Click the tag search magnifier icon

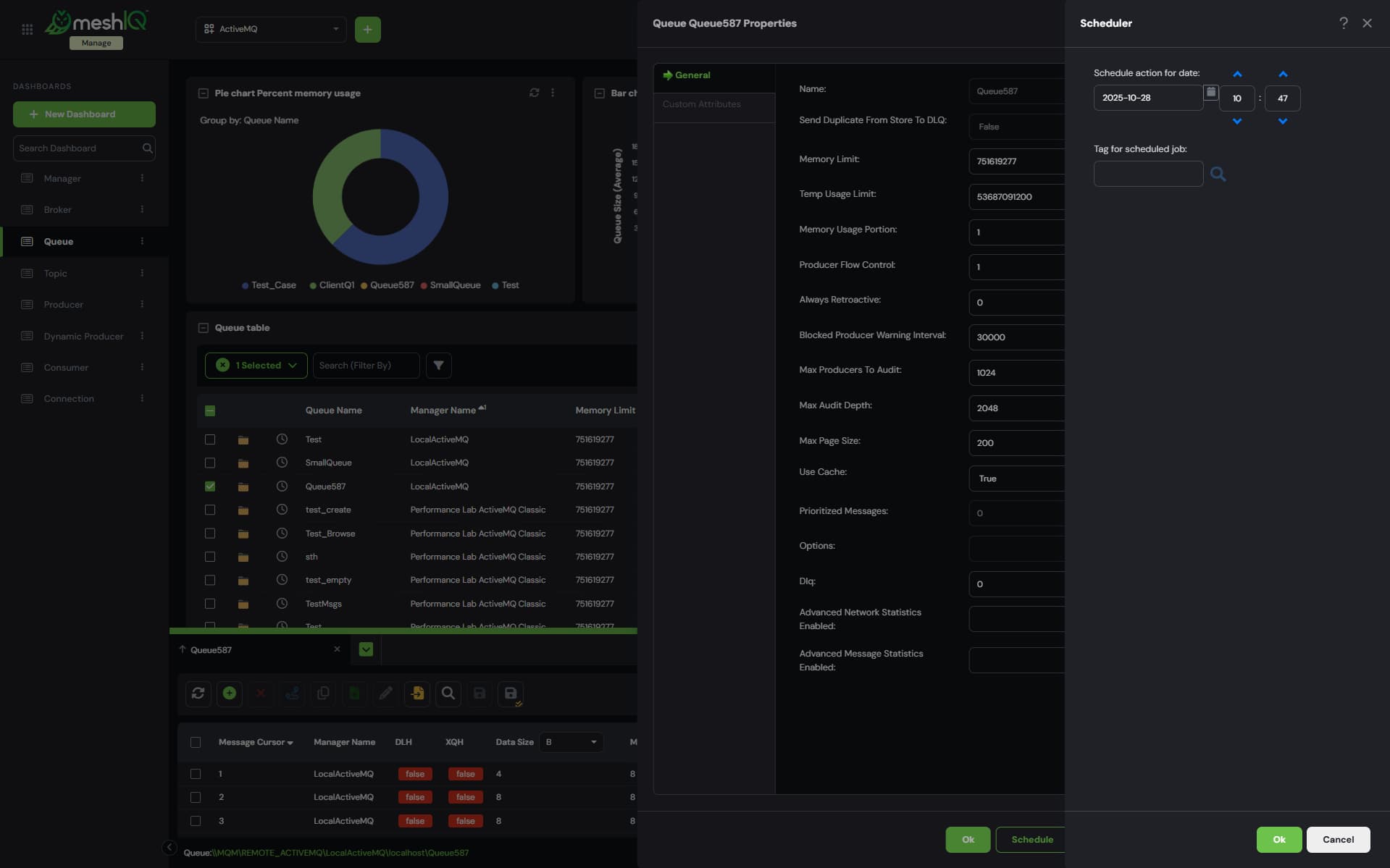(1218, 174)
